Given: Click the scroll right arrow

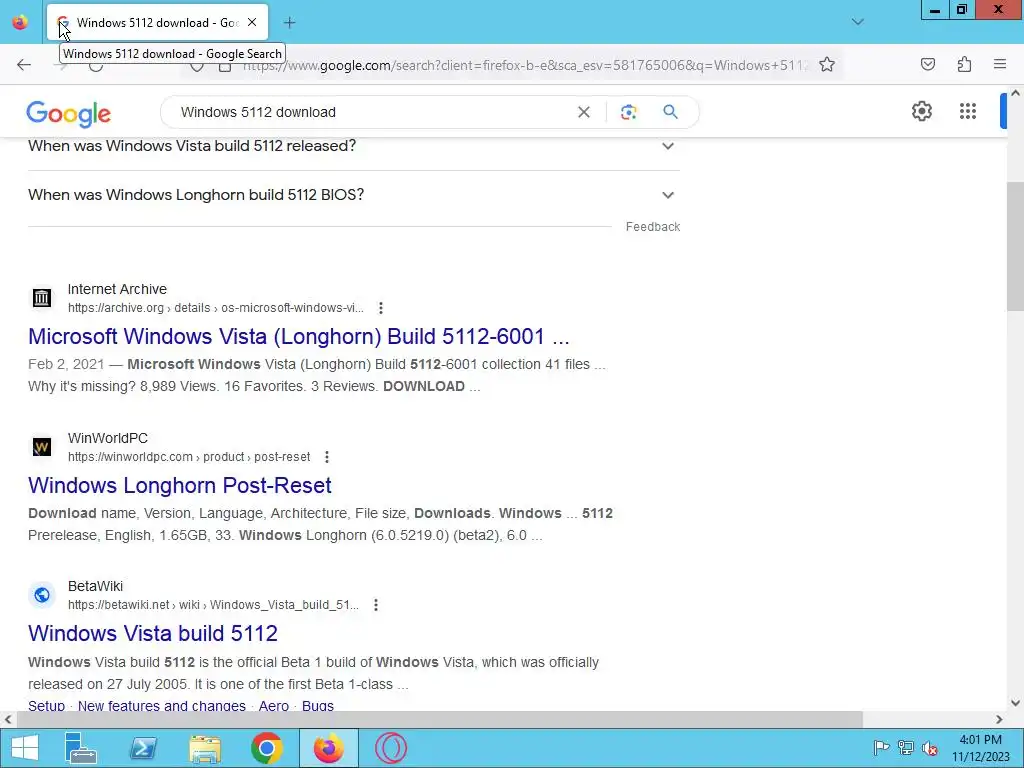Looking at the screenshot, I should coord(999,719).
